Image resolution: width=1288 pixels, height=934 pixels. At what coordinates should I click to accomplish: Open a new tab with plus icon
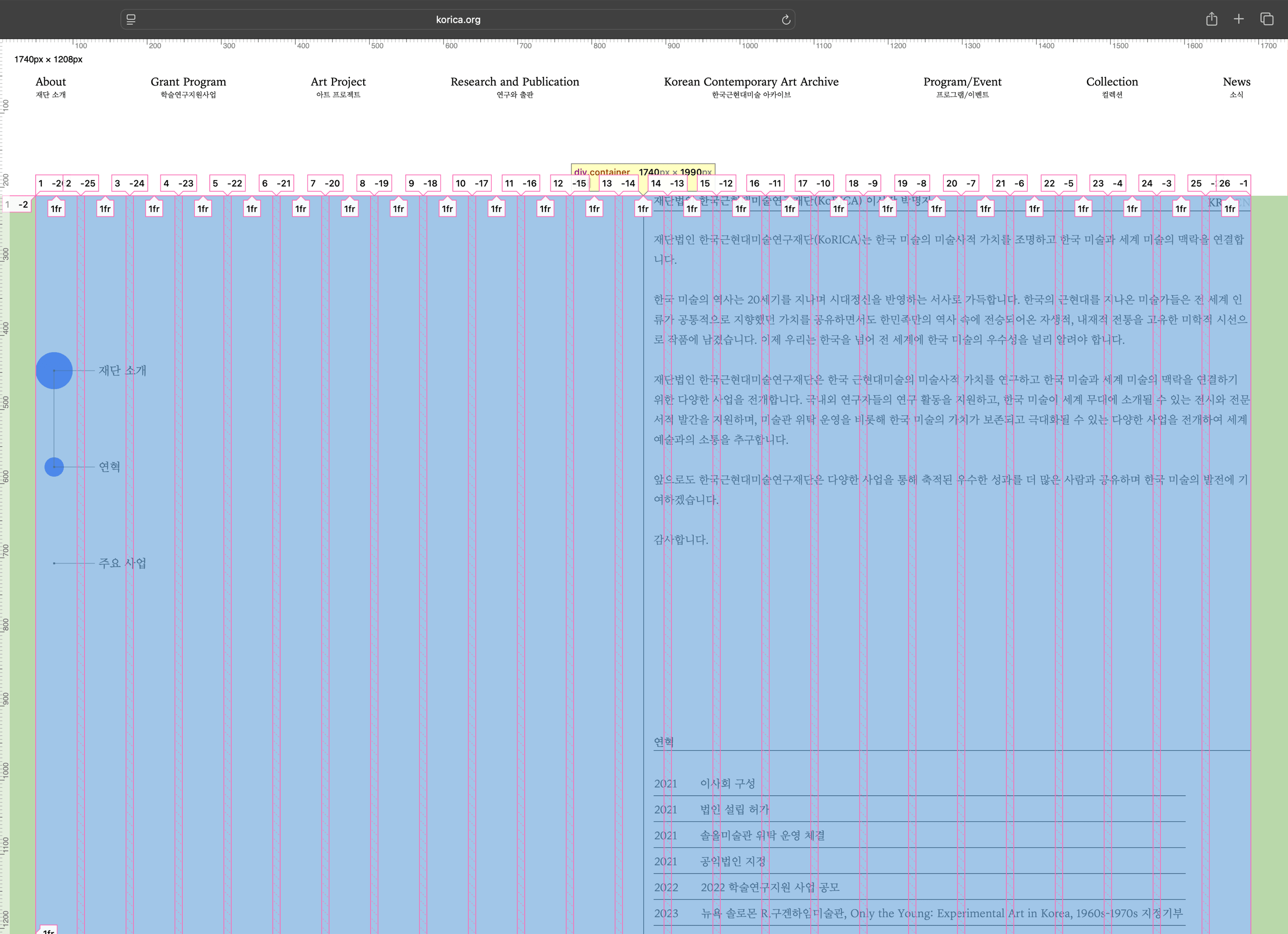point(1239,19)
